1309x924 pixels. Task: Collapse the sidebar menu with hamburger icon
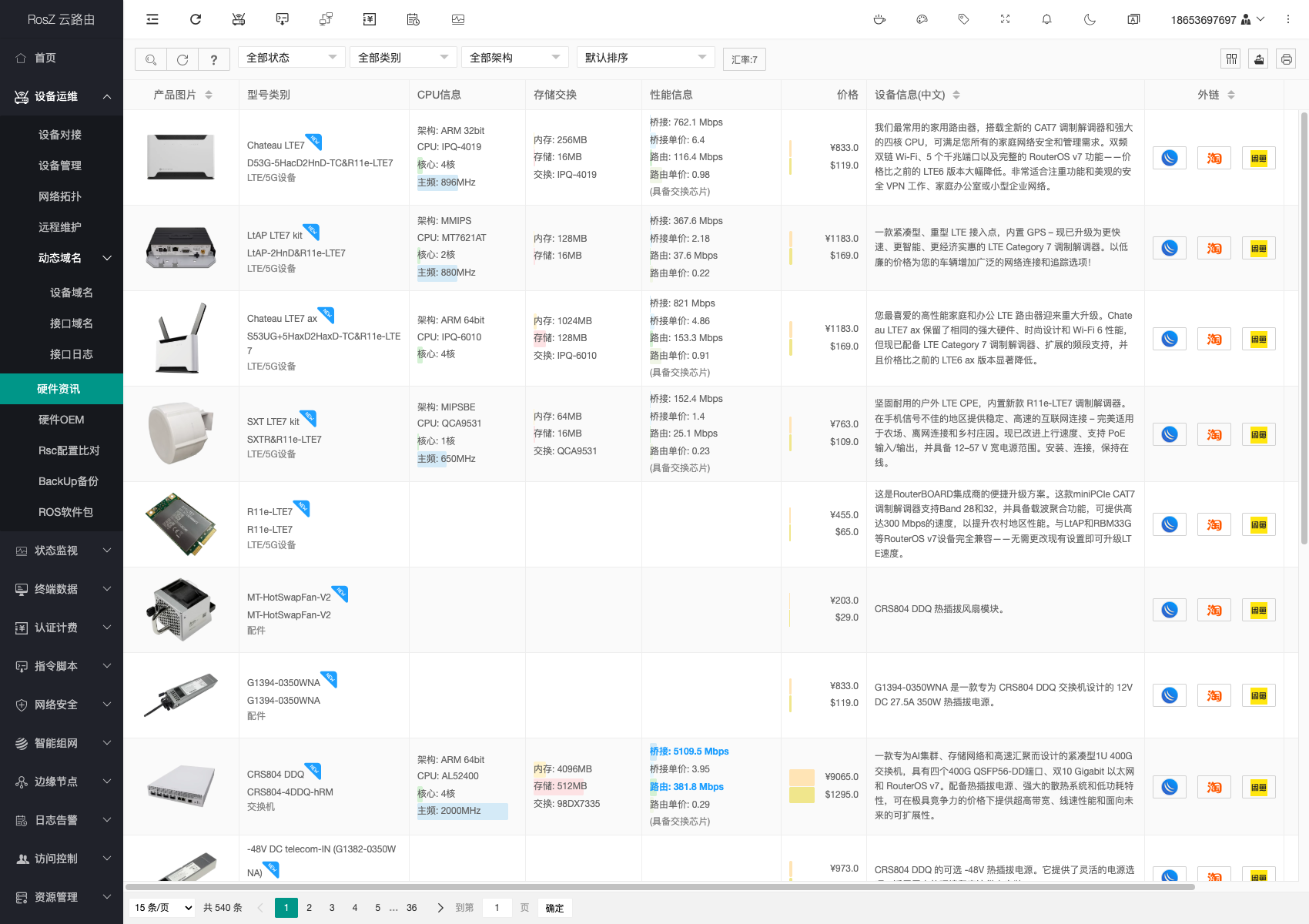(x=152, y=19)
